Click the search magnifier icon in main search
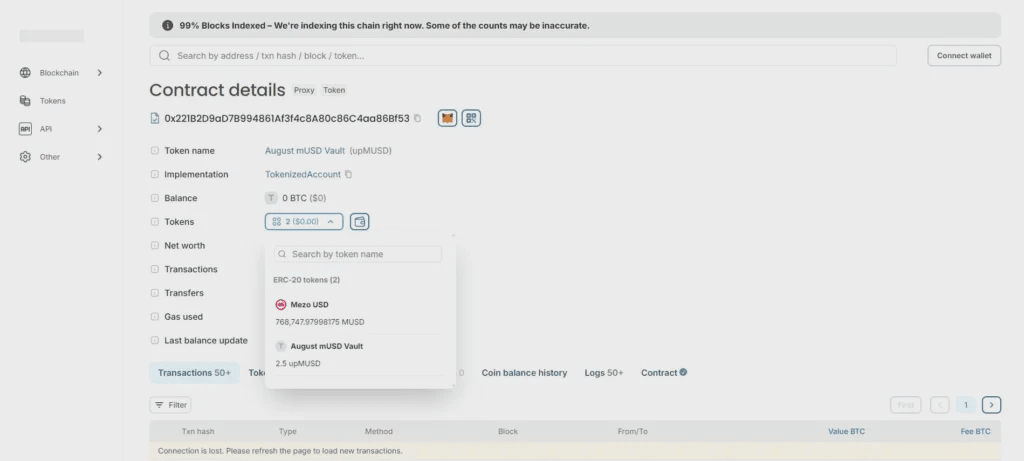Viewport: 1024px width, 461px height. tap(165, 56)
